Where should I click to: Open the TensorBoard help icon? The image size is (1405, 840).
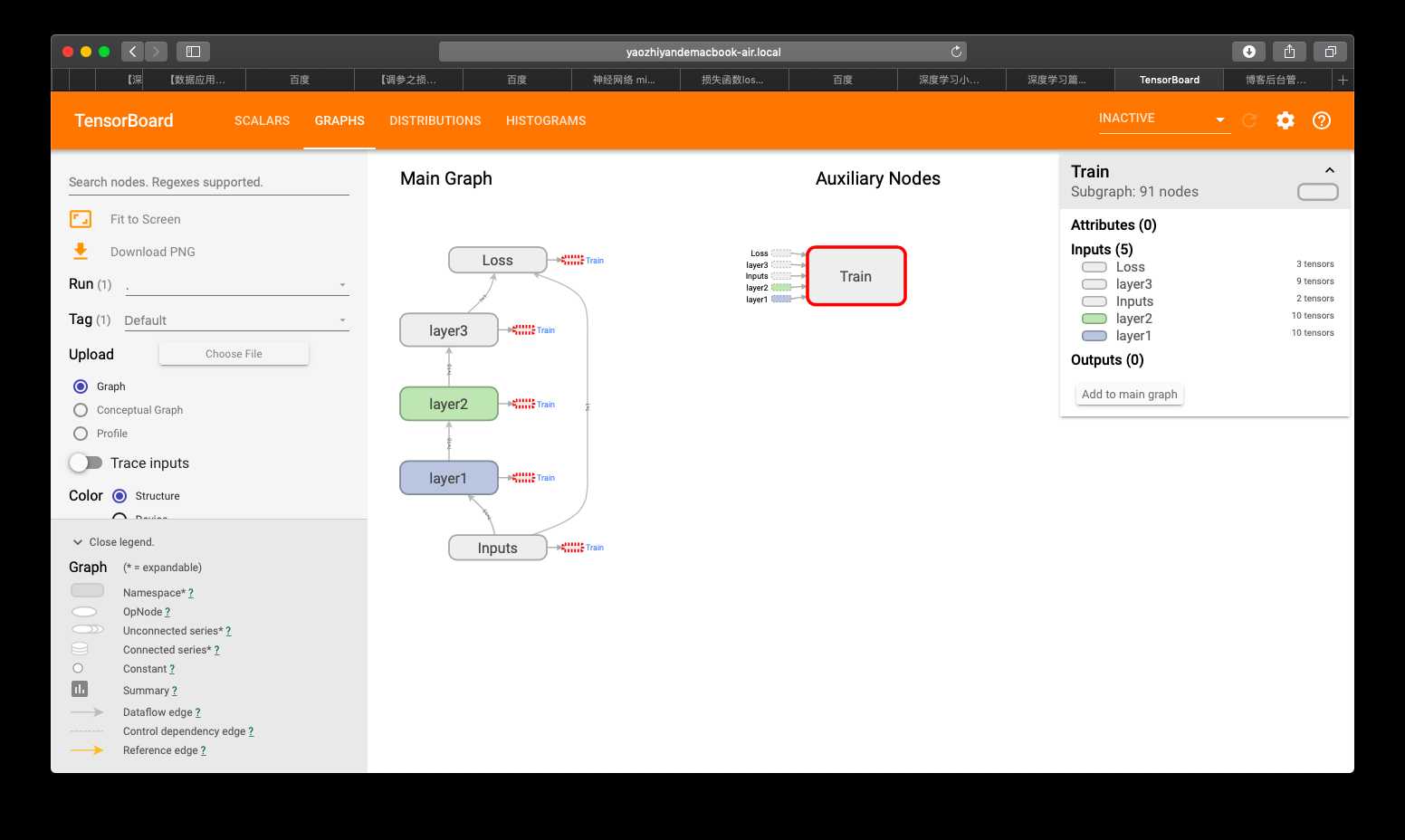[1322, 120]
